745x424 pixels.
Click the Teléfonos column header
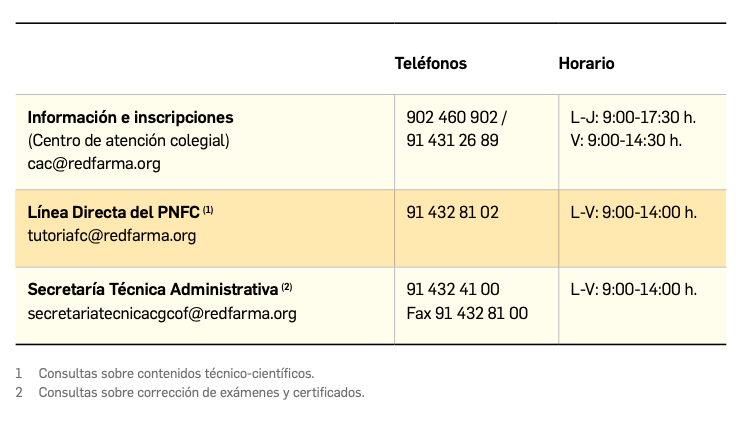click(431, 63)
